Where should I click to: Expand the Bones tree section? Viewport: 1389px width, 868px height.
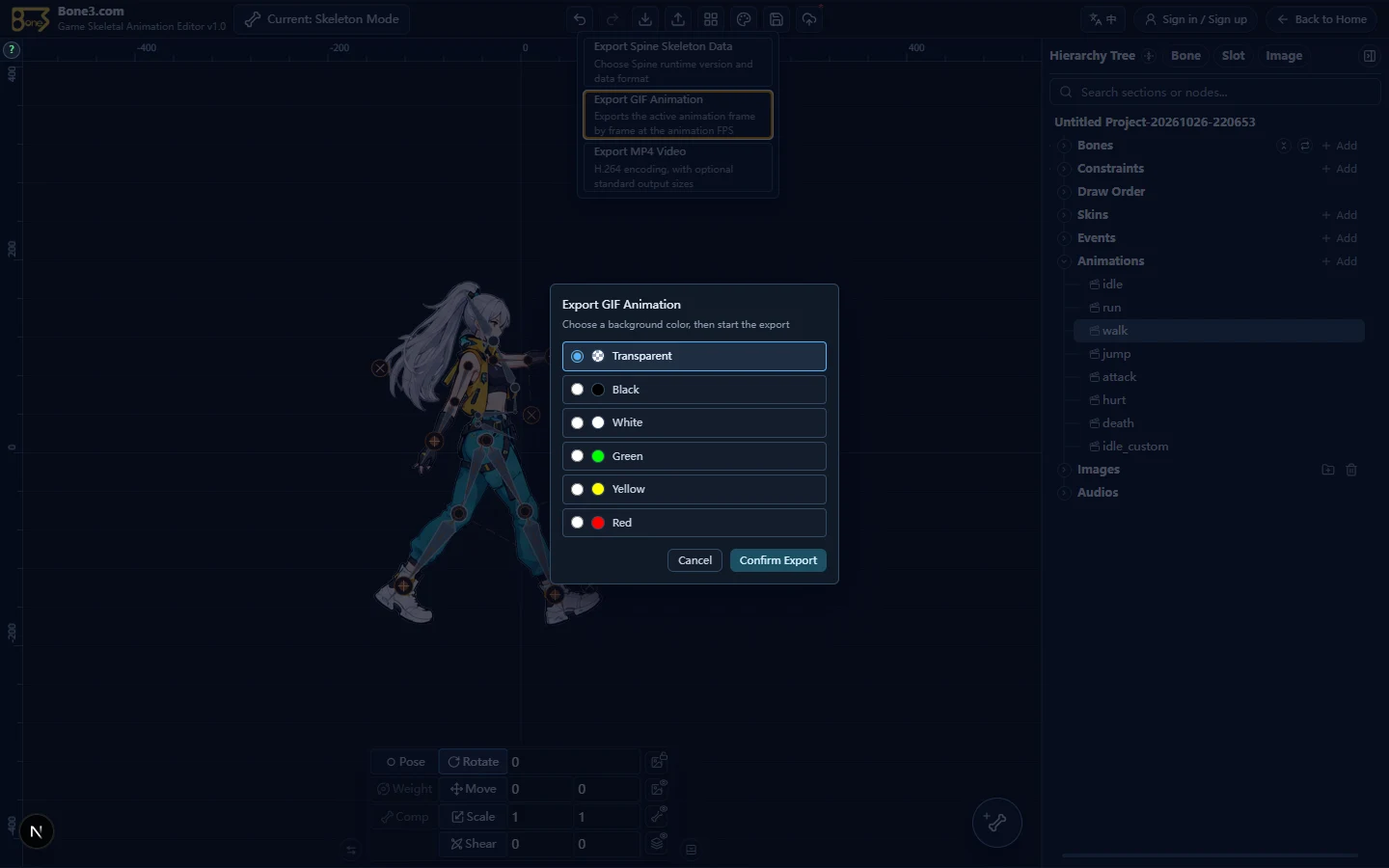(1063, 146)
